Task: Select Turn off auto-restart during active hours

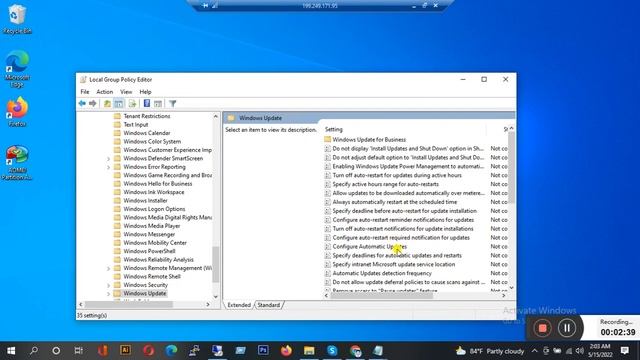Action: [397, 175]
